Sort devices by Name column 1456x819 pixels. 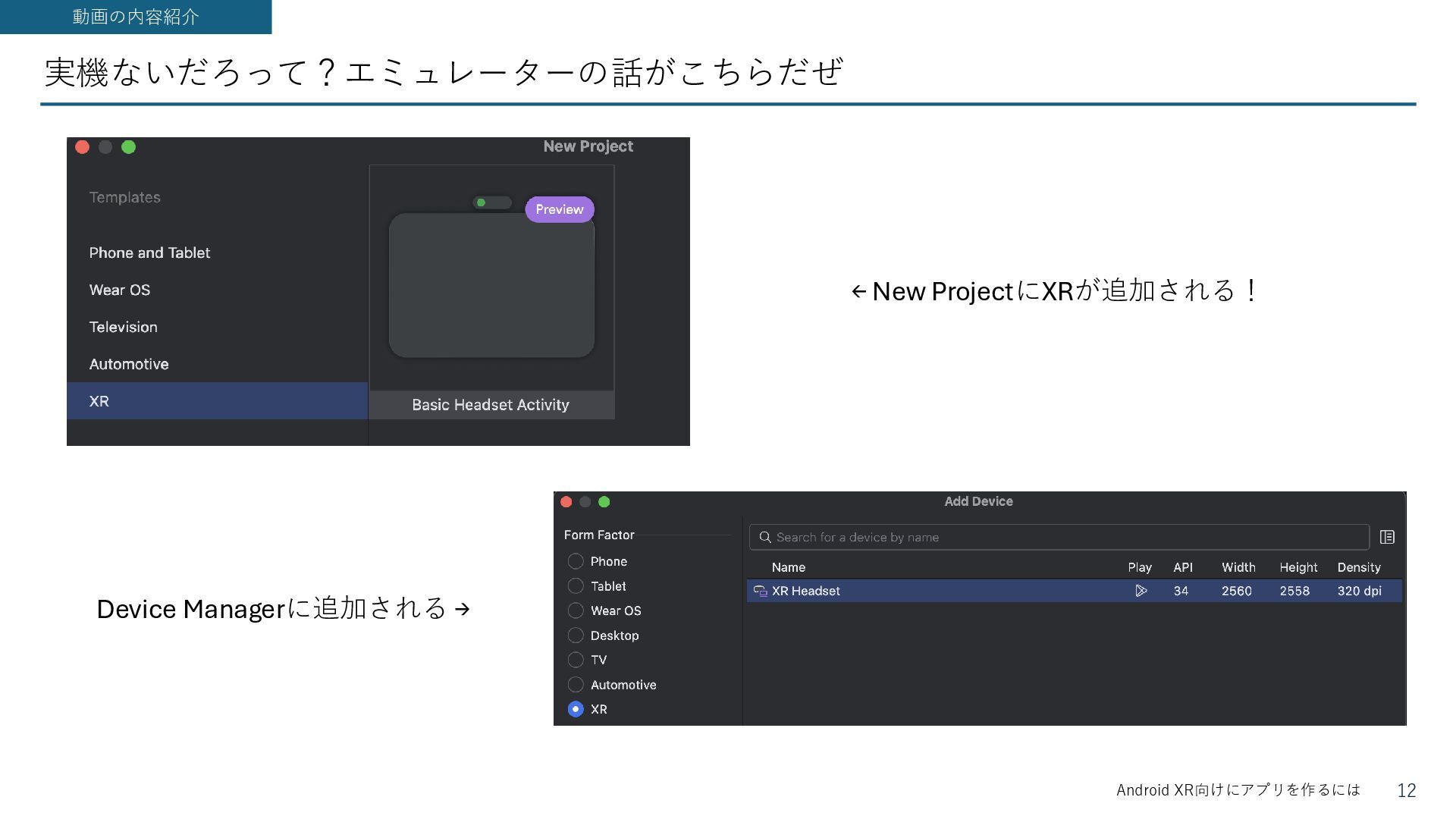[789, 567]
